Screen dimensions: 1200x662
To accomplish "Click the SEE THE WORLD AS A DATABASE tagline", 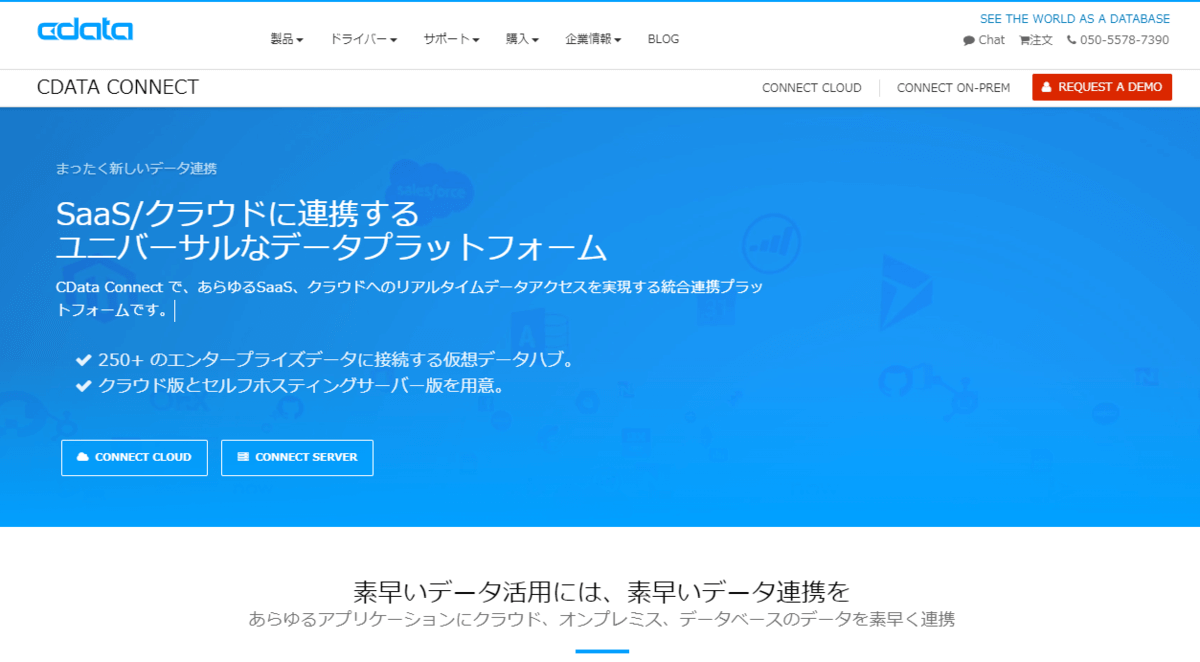I will pyautogui.click(x=1075, y=19).
